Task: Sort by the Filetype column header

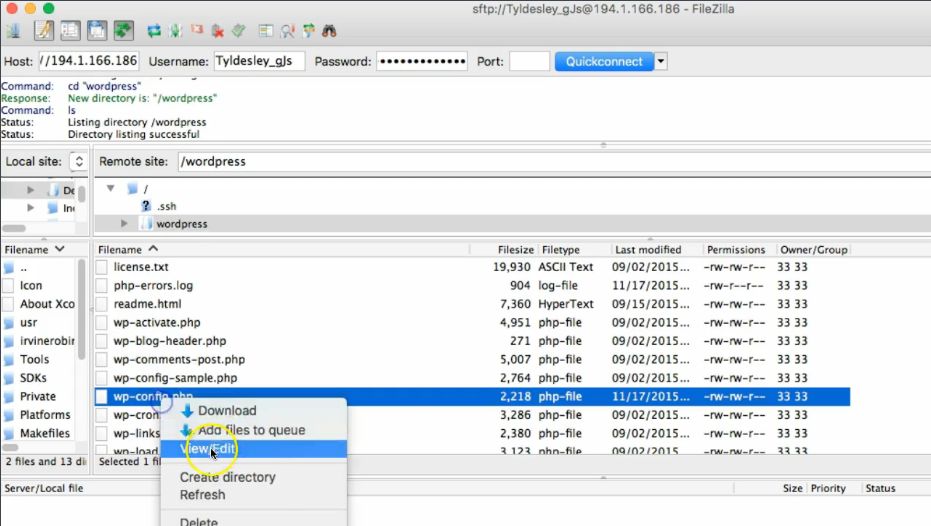Action: [574, 249]
